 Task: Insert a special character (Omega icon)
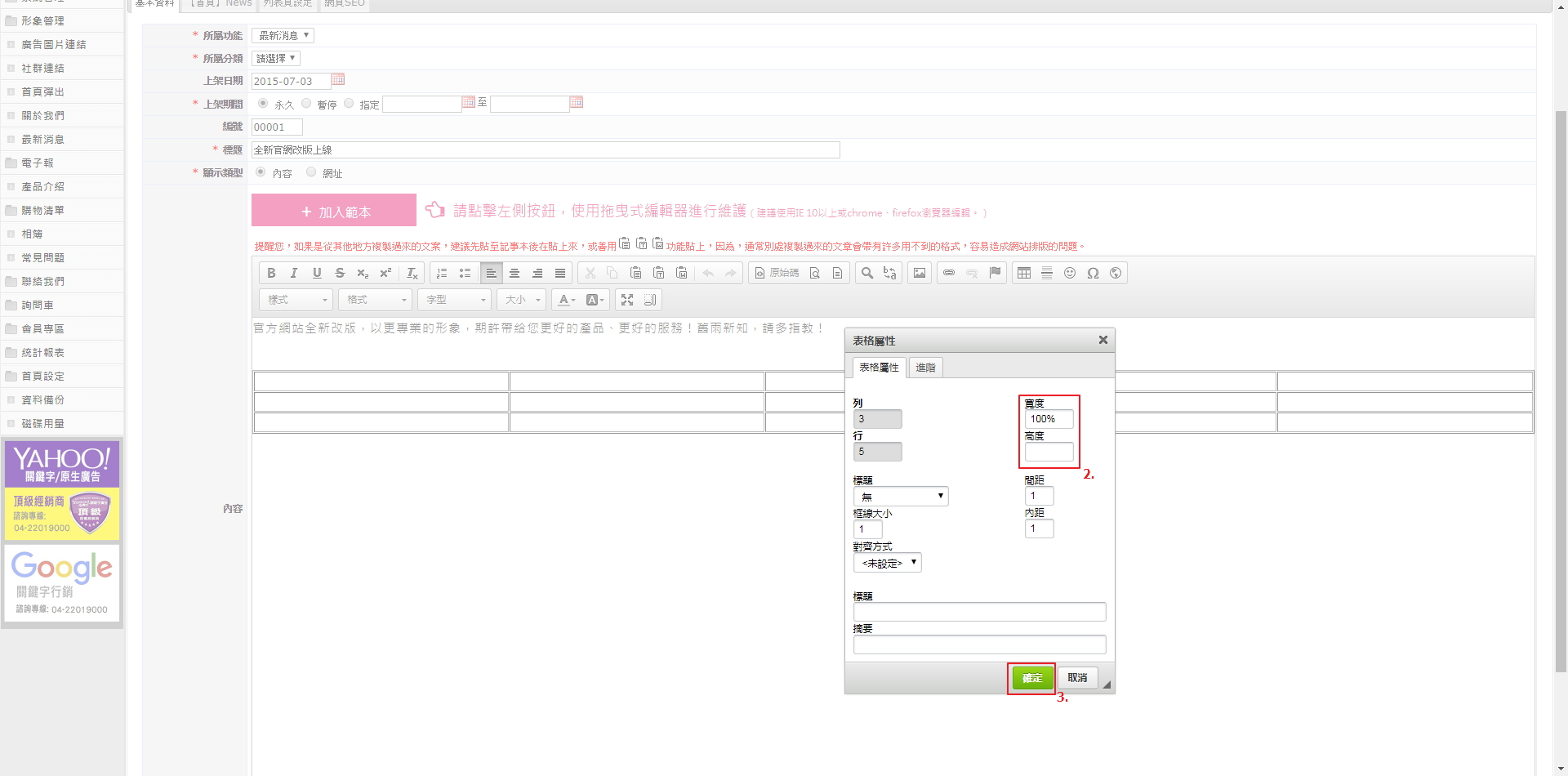tap(1093, 273)
